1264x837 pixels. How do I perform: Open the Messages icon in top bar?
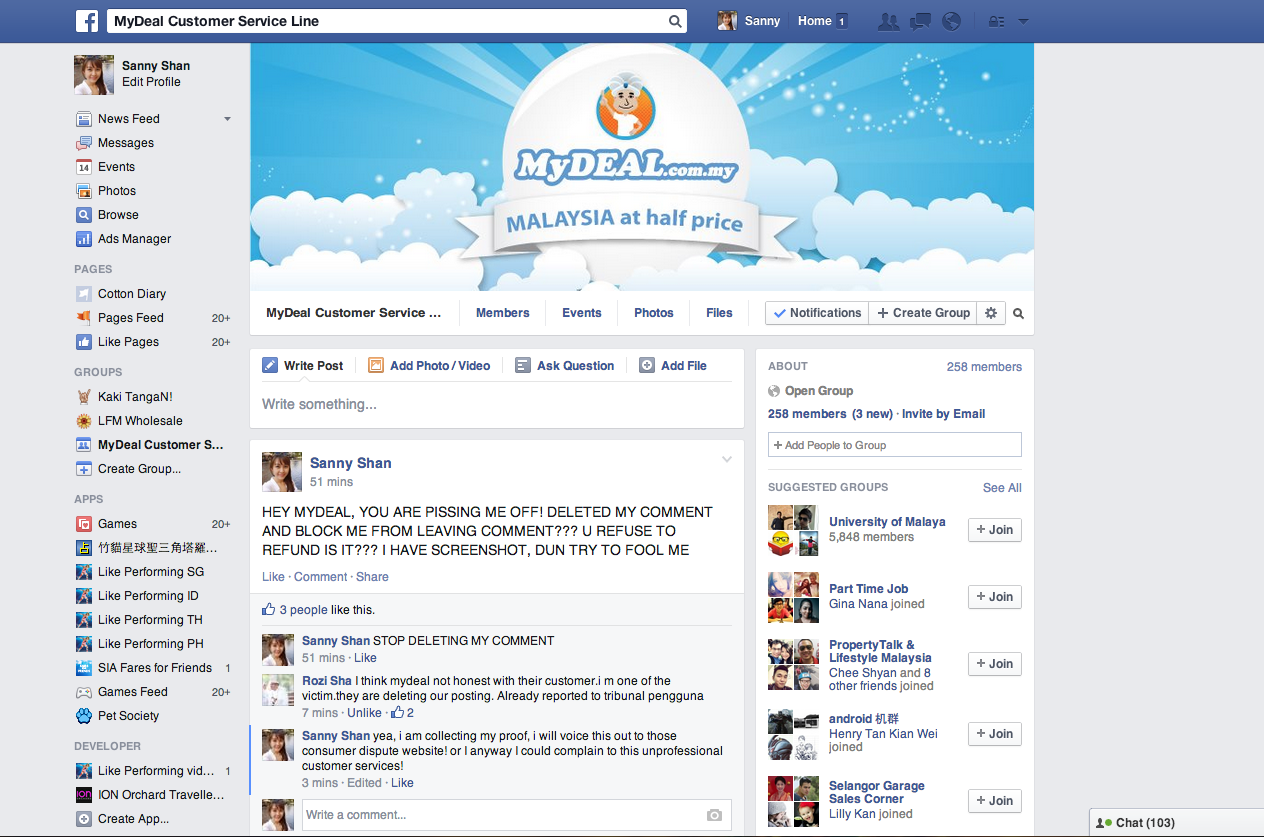click(x=920, y=21)
